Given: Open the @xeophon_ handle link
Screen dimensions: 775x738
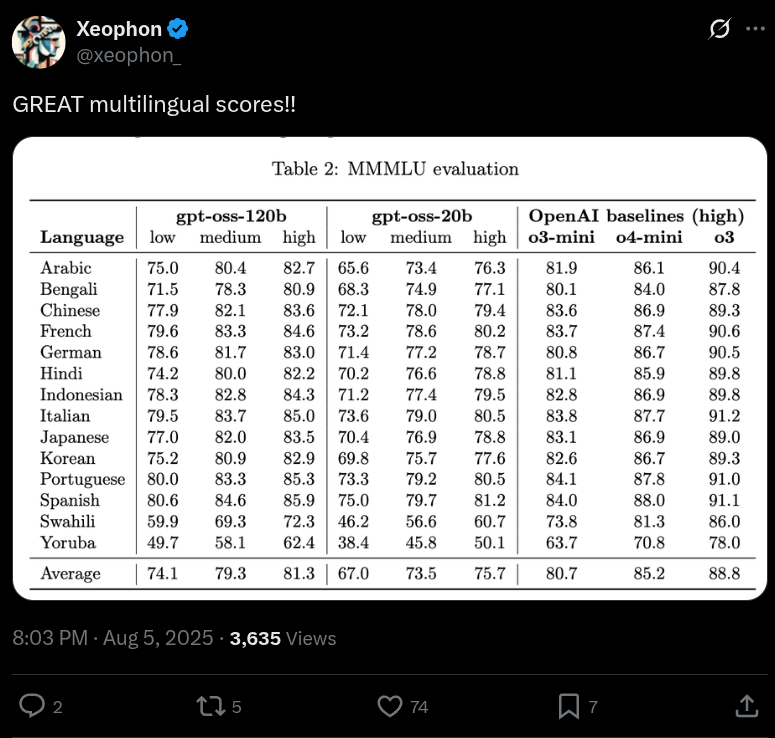Looking at the screenshot, I should (x=129, y=57).
